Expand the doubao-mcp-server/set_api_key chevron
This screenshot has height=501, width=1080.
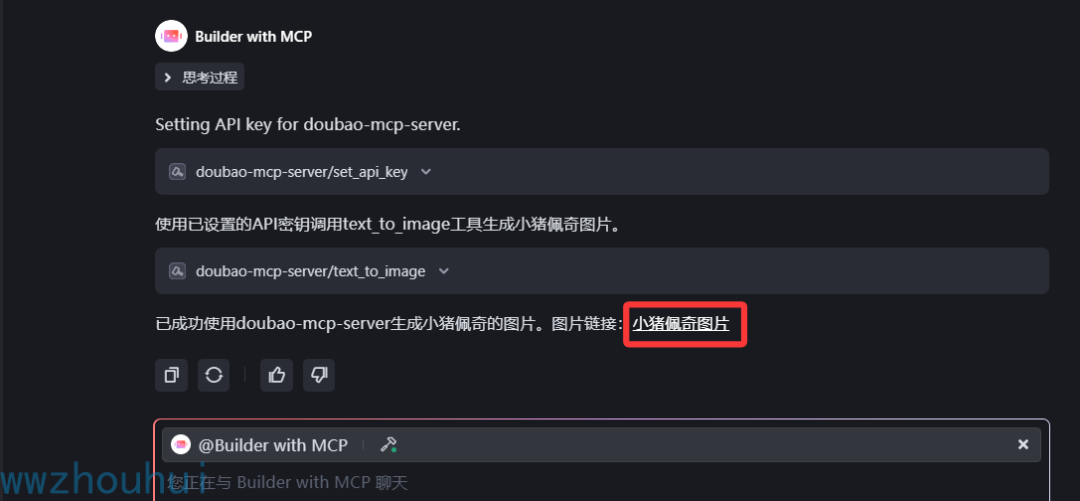click(426, 172)
